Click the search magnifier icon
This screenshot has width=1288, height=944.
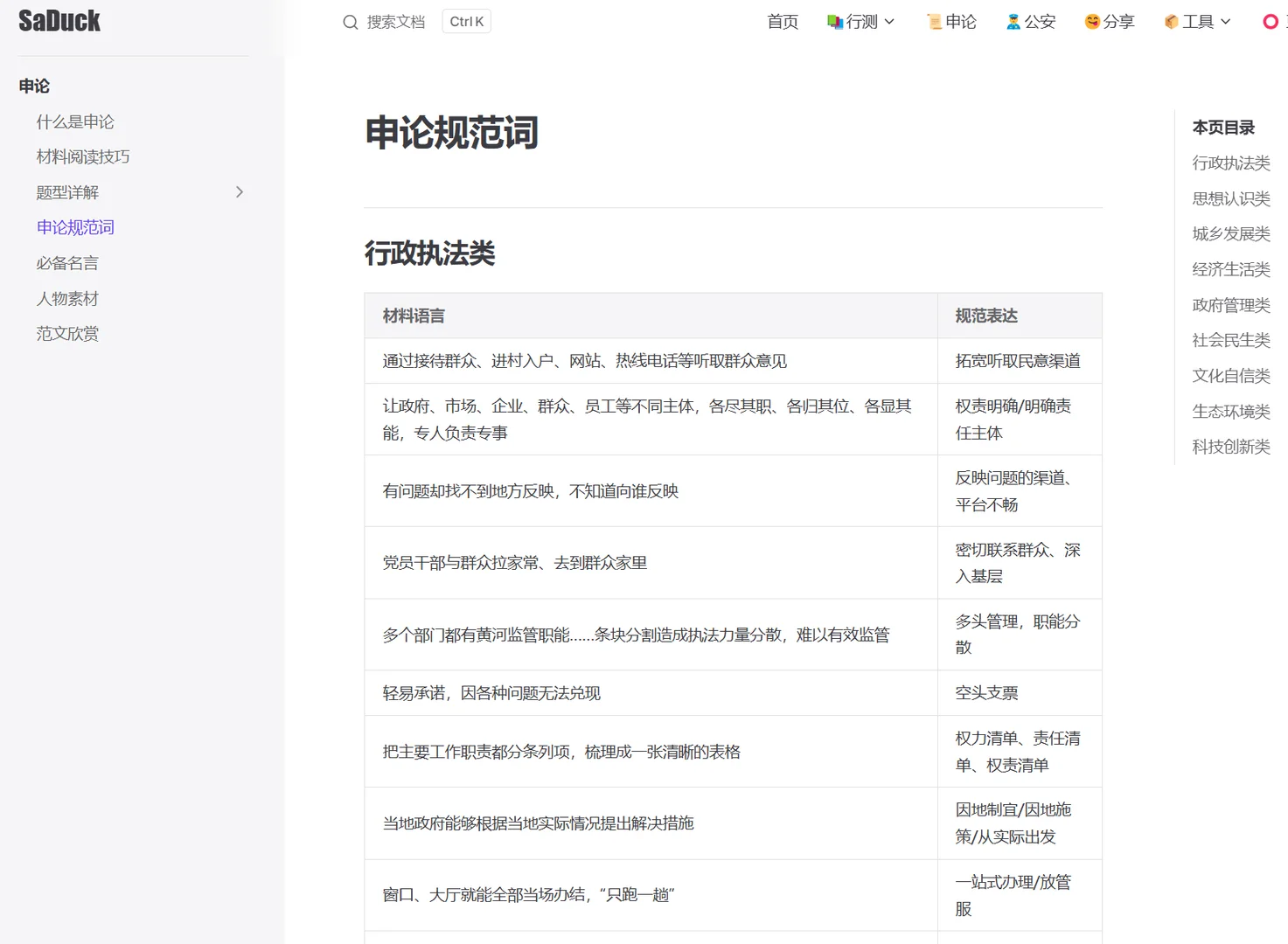click(x=350, y=22)
